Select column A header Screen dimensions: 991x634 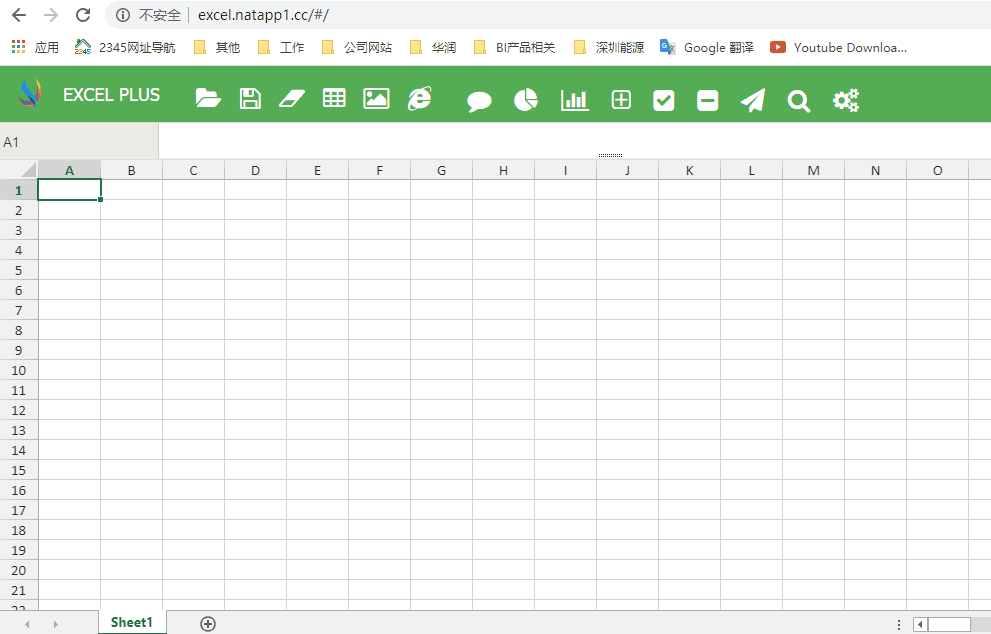pyautogui.click(x=70, y=170)
